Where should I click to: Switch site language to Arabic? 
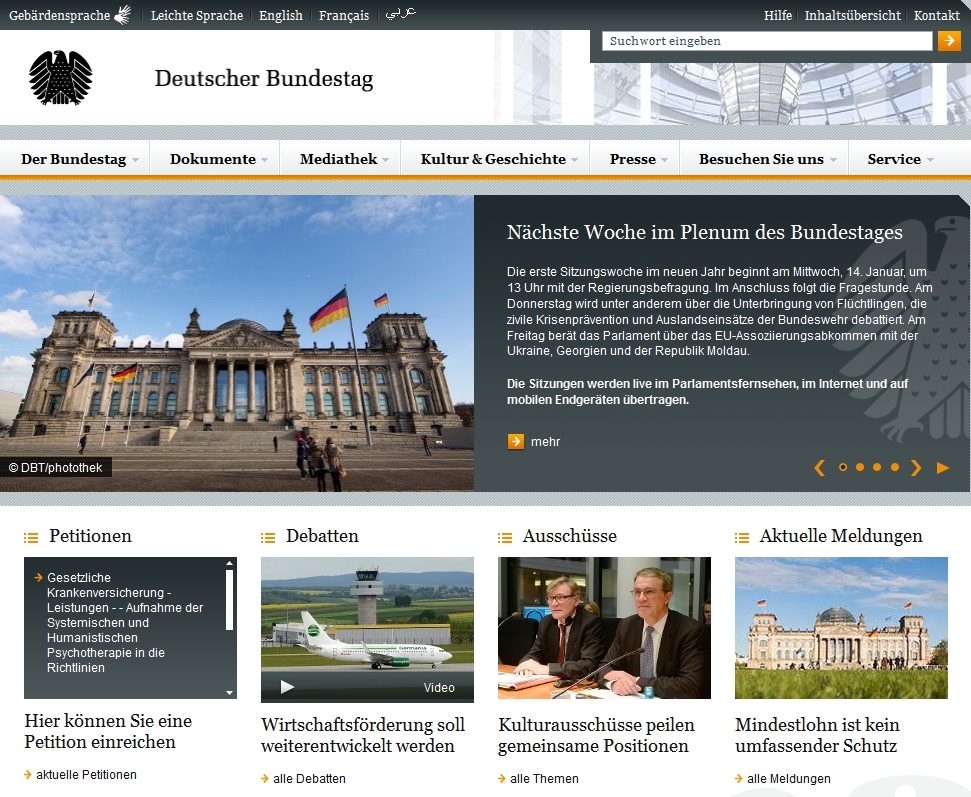point(401,14)
